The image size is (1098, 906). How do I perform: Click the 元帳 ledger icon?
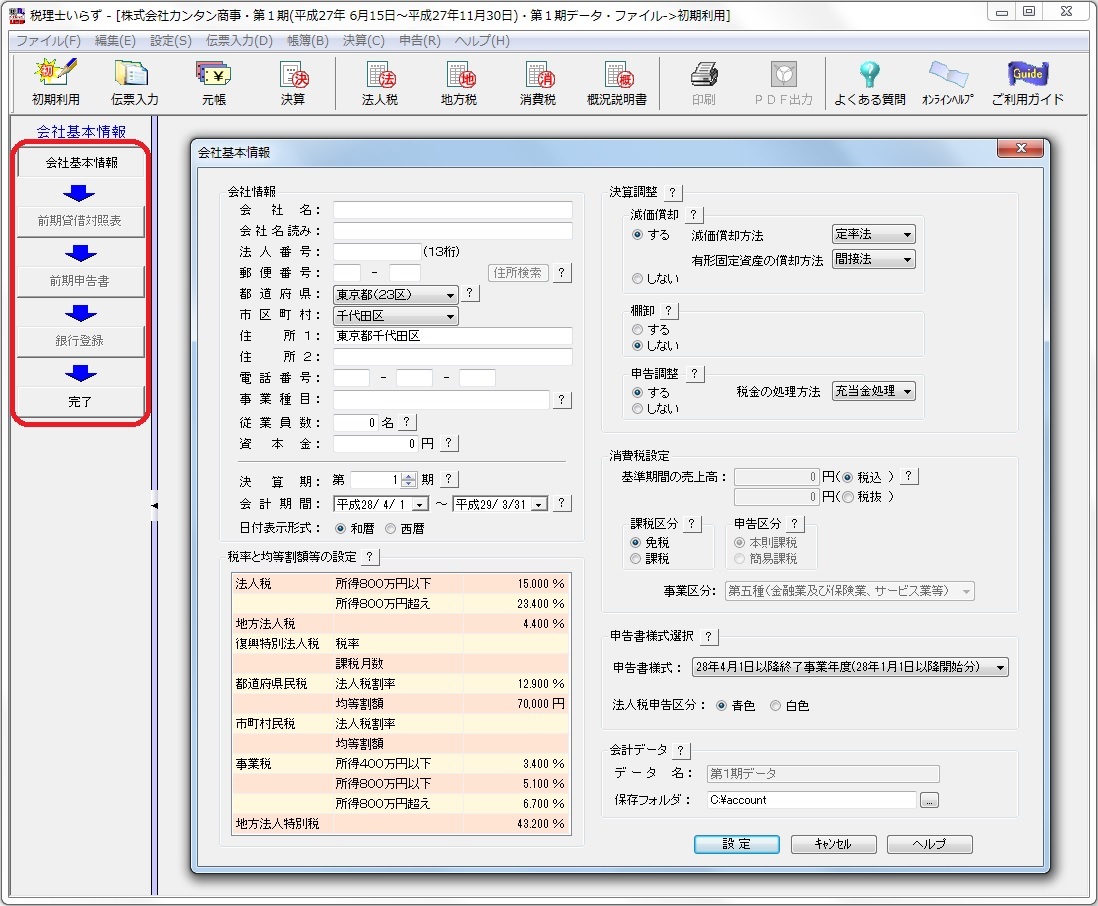pyautogui.click(x=214, y=82)
